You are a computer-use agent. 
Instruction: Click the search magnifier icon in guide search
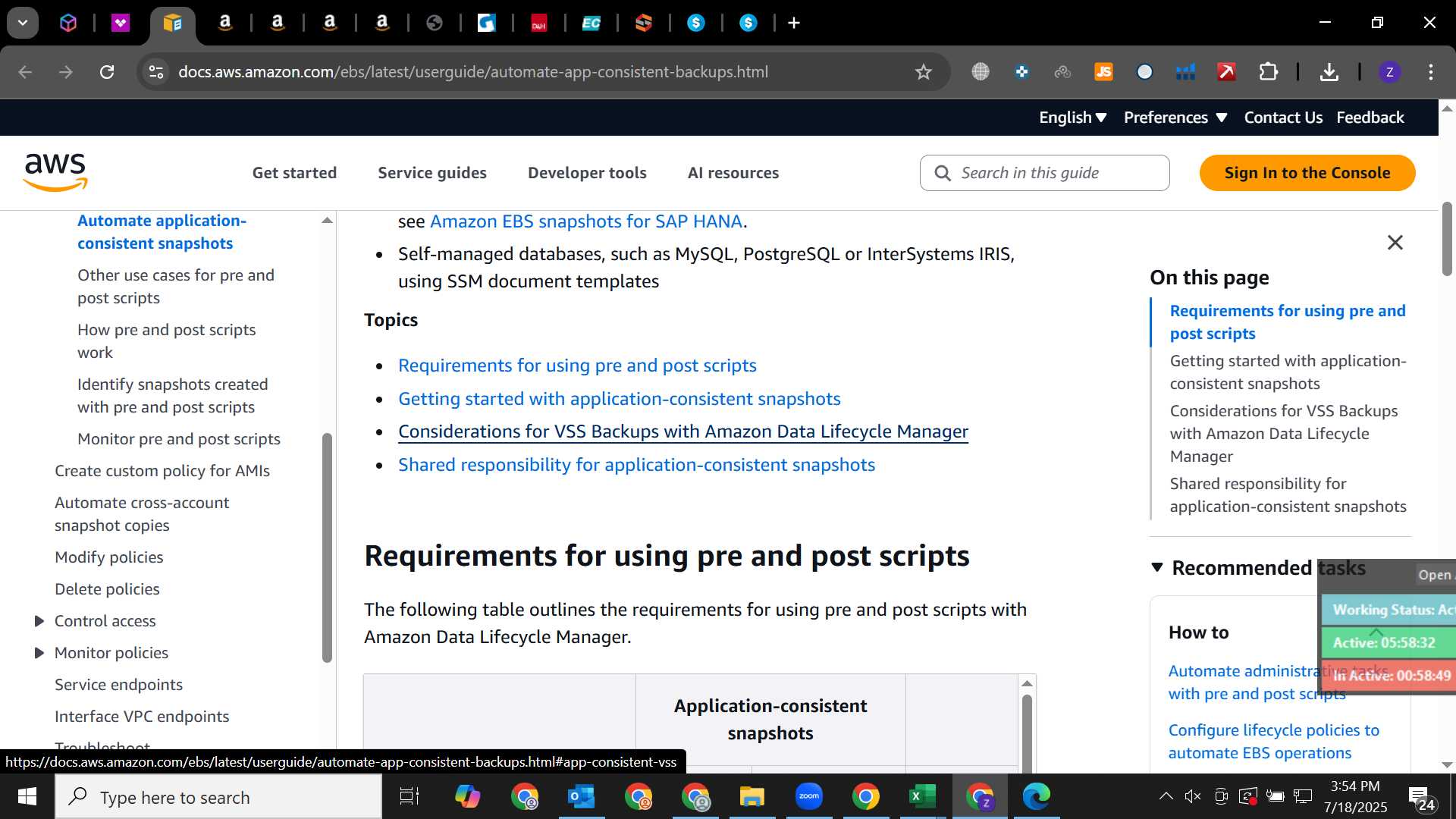coord(943,173)
